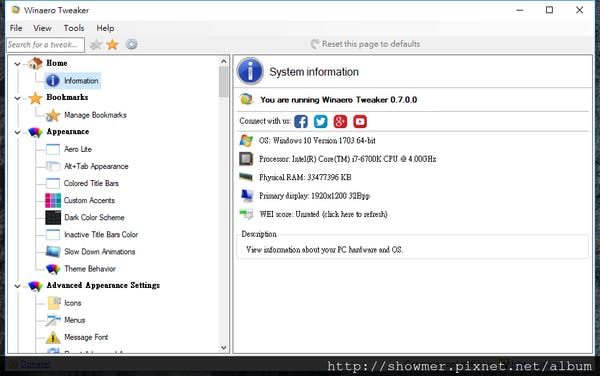Select Message Font label in tree
Image resolution: width=600 pixels, height=376 pixels.
click(x=86, y=337)
